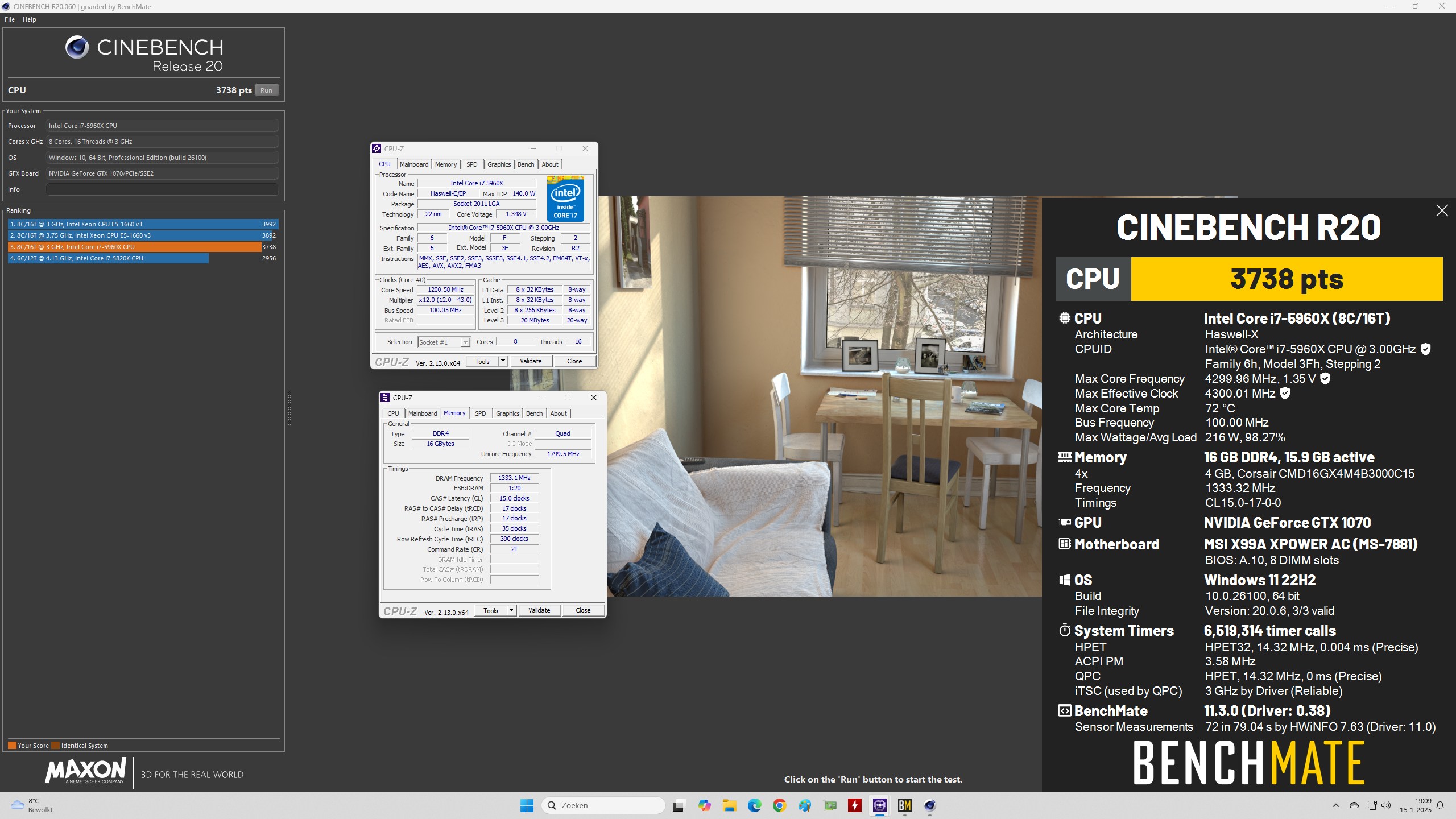
Task: Click the Zoeken taskbar search box
Action: pos(603,805)
